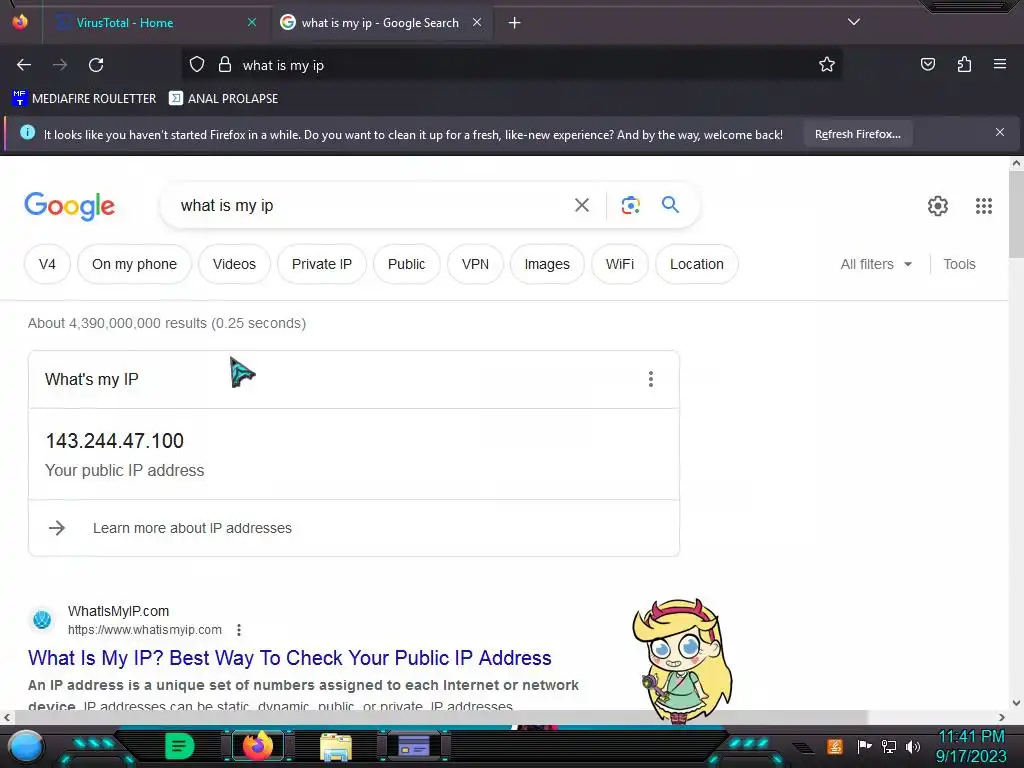Click the horizontal scrollbar right arrow
1024x768 pixels.
[1002, 717]
